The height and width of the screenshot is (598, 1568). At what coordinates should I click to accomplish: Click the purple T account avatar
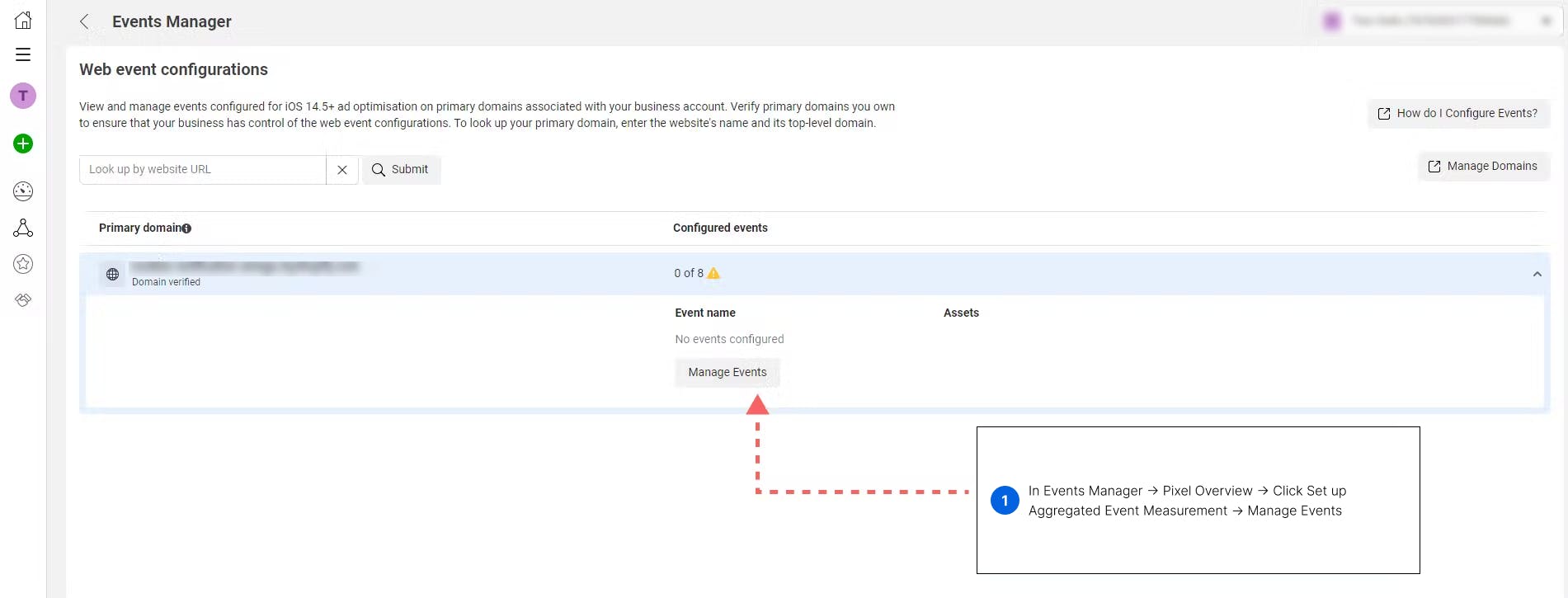pos(23,96)
